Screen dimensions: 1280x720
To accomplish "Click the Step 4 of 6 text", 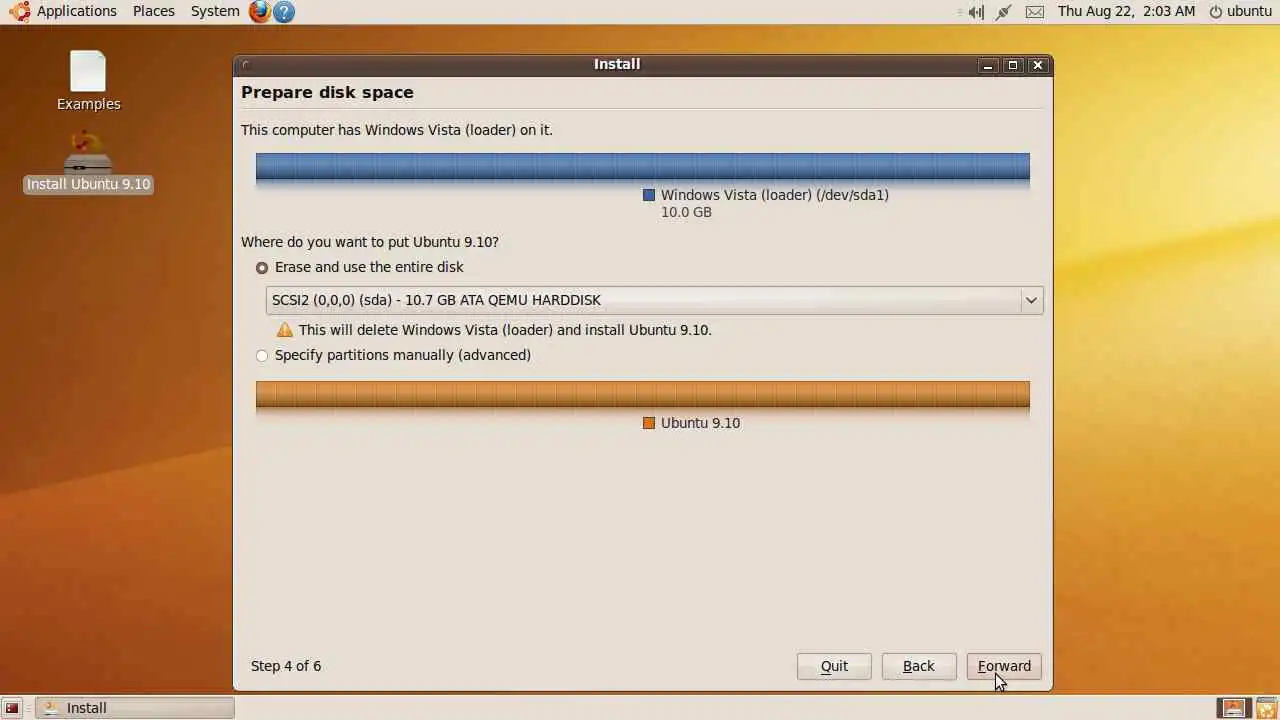I will (x=286, y=666).
